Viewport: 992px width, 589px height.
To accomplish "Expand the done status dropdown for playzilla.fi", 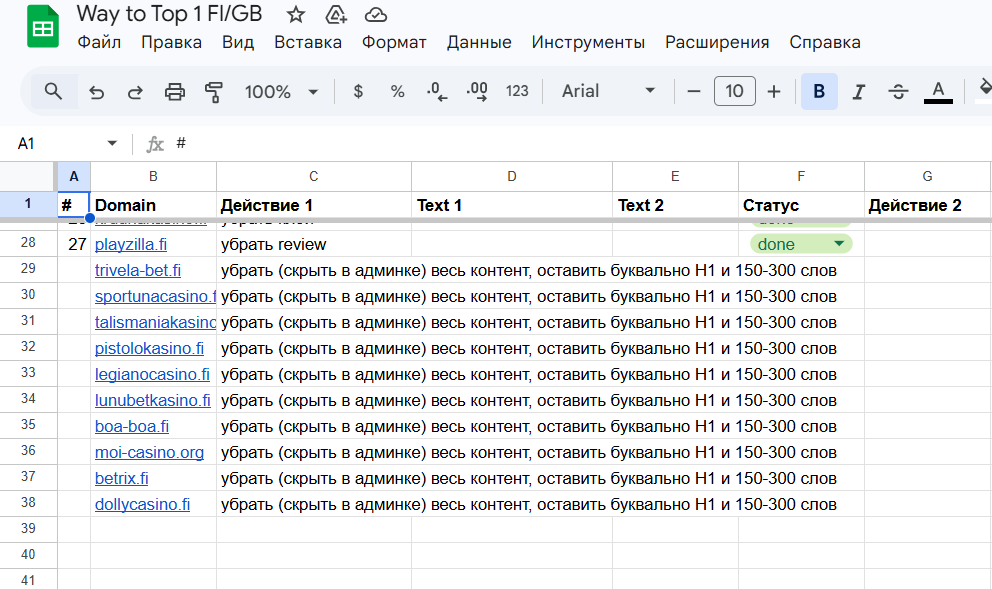I will 839,243.
